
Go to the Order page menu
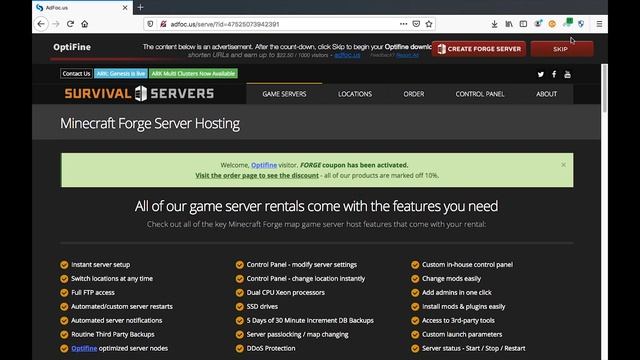tap(413, 94)
